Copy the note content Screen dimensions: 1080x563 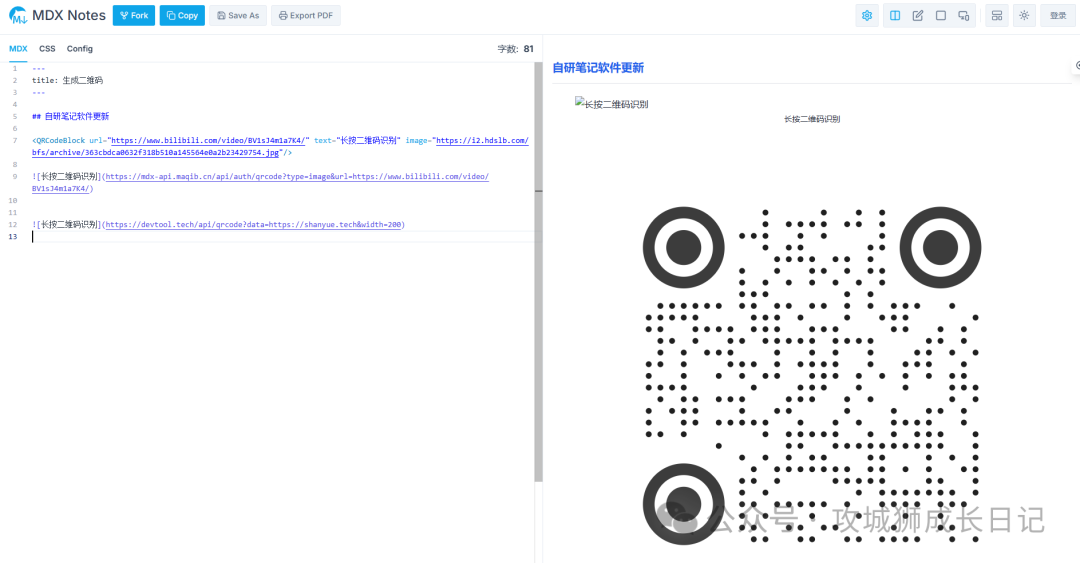click(182, 15)
